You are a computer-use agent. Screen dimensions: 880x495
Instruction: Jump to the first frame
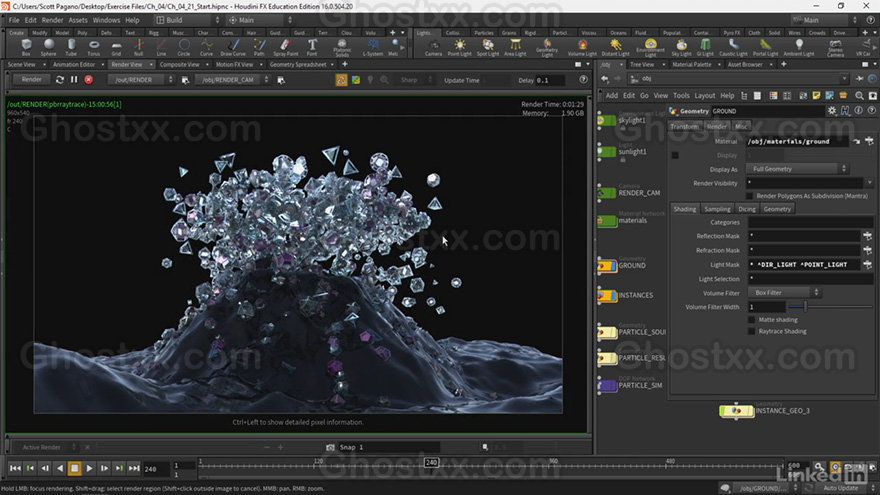pyautogui.click(x=15, y=468)
